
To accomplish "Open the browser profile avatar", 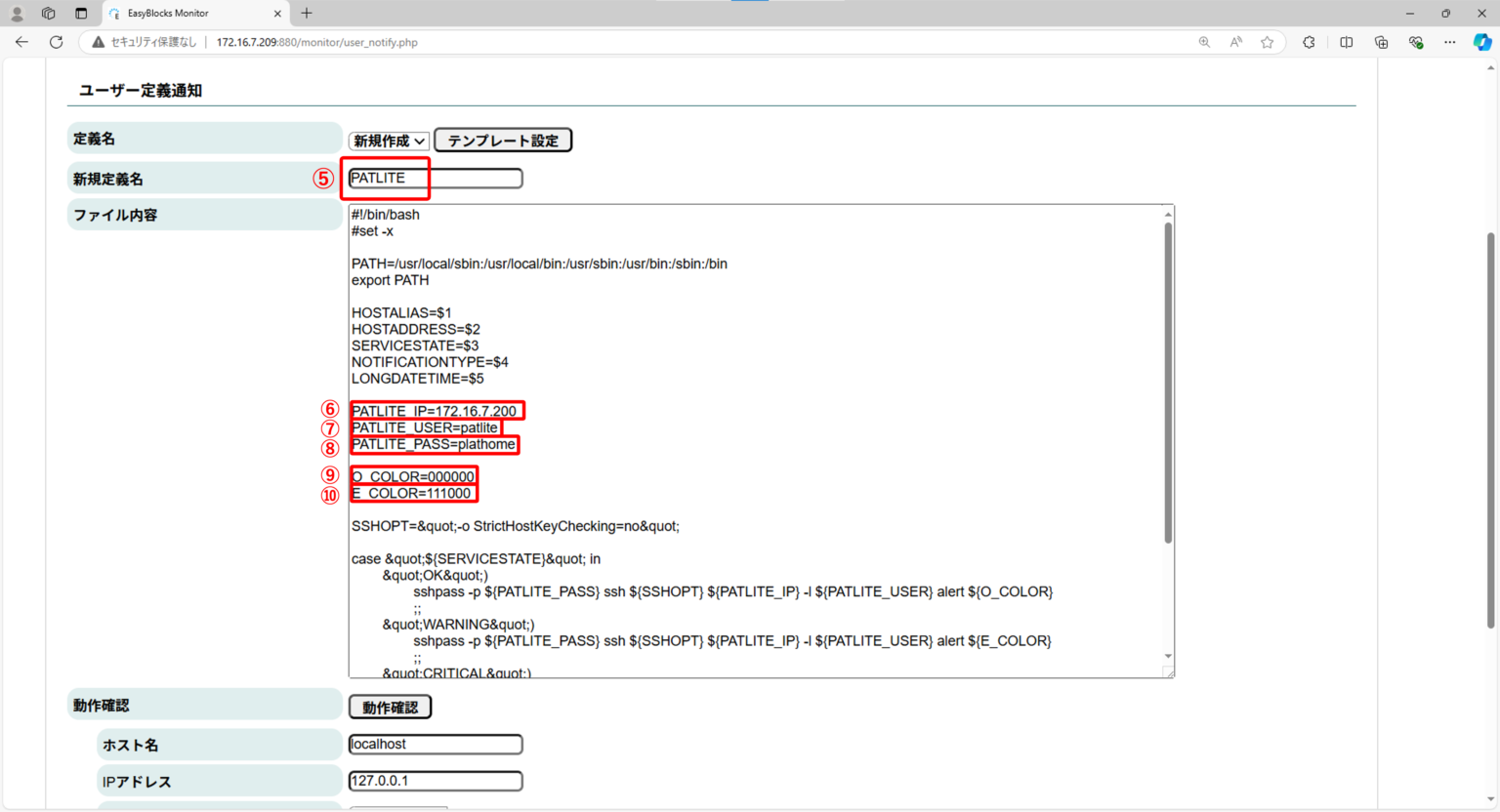I will coord(17,13).
